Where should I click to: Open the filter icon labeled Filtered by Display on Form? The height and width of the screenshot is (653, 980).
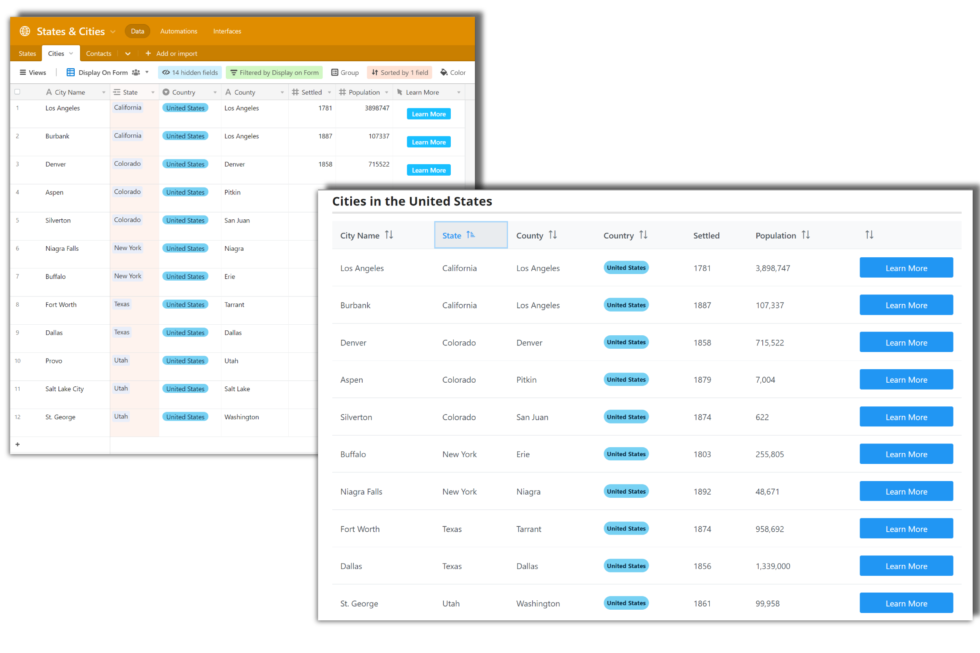pyautogui.click(x=234, y=72)
